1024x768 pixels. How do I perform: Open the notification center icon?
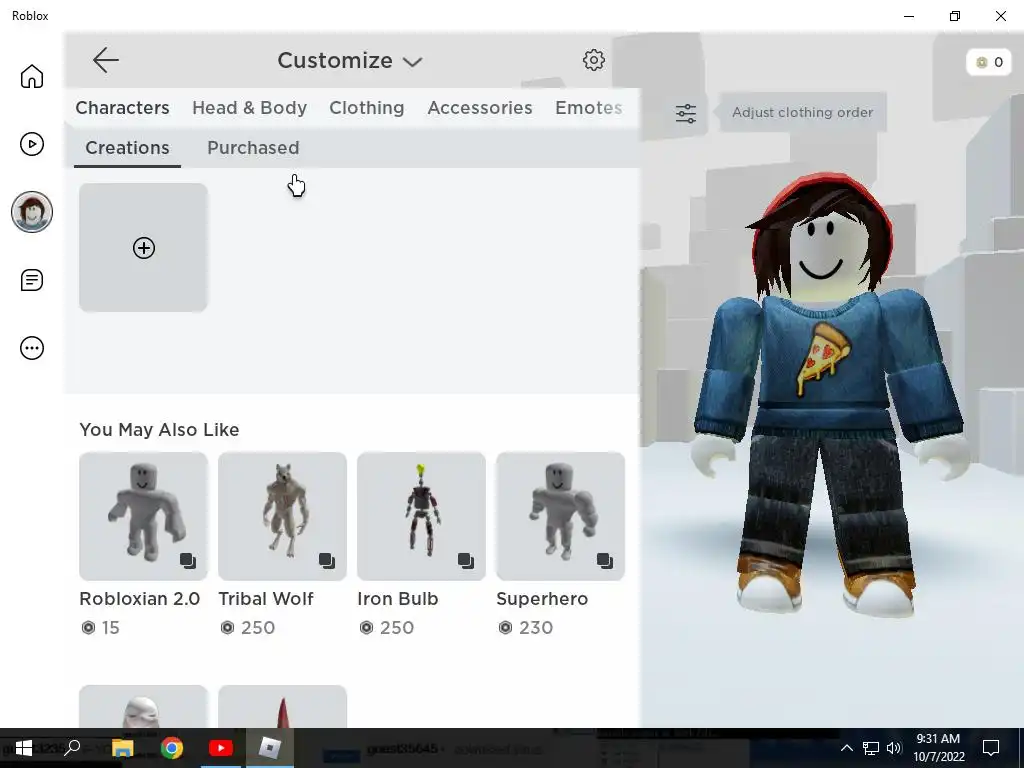click(991, 748)
